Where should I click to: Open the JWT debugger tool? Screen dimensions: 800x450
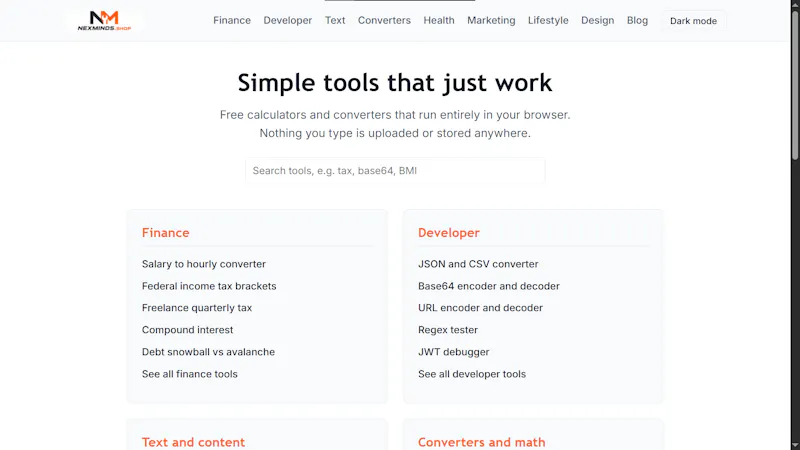pos(454,352)
